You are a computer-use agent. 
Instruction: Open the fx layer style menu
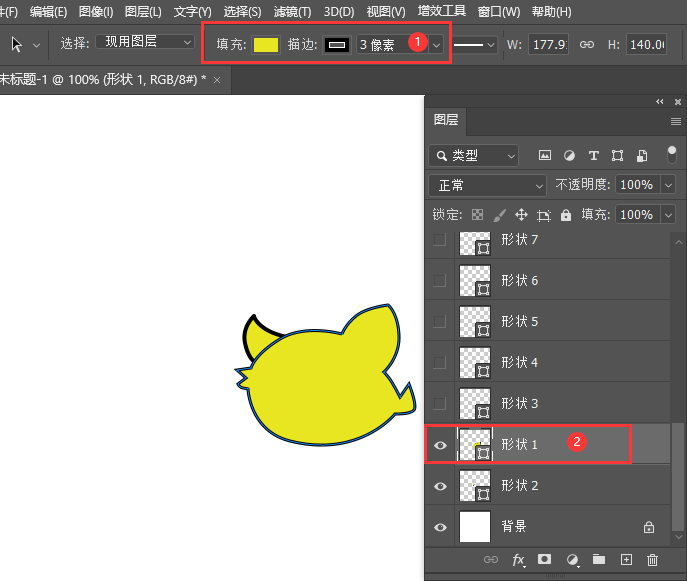[518, 560]
